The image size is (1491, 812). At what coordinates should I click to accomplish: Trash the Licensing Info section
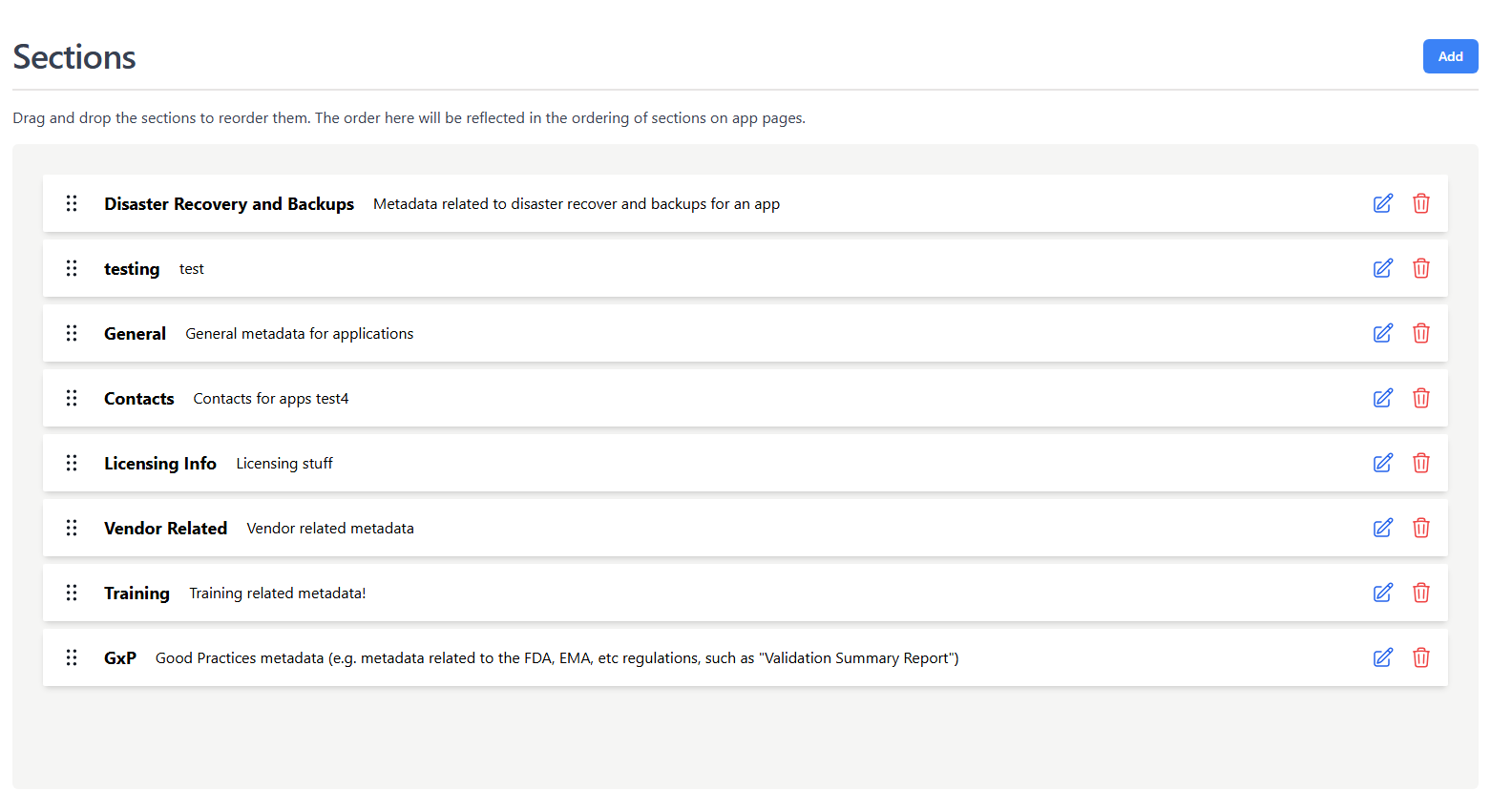(1421, 463)
